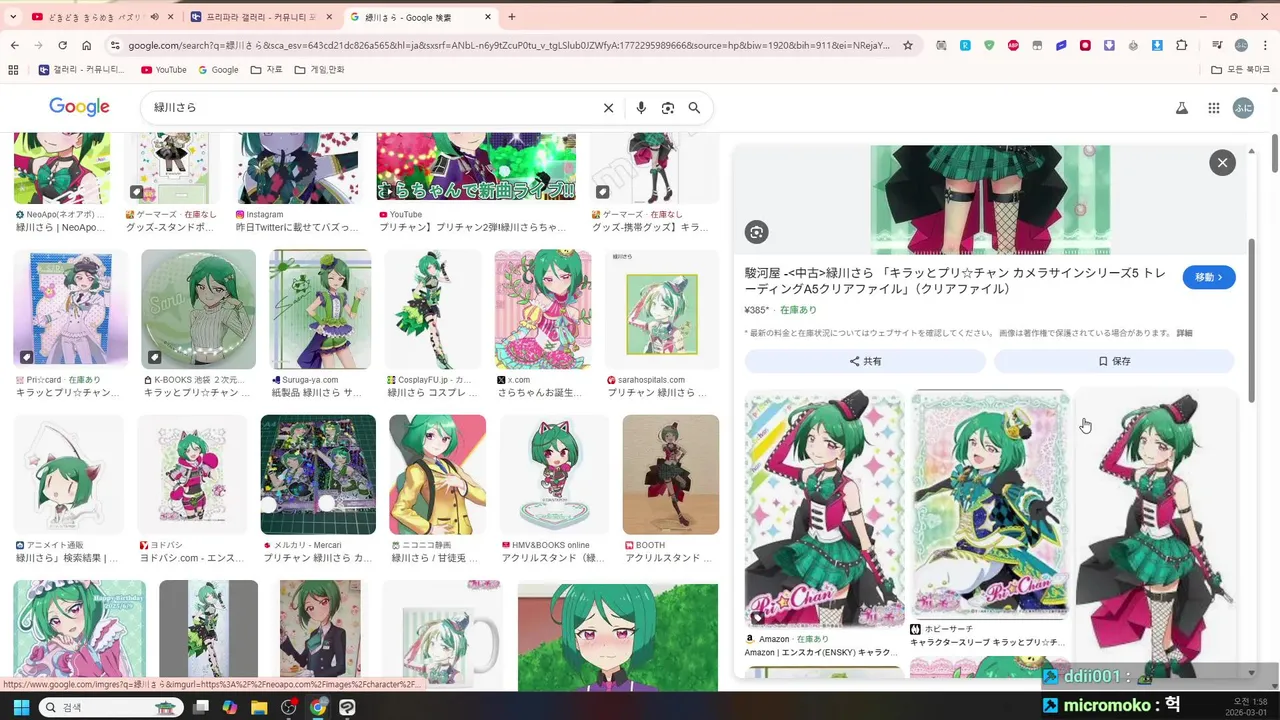1280x720 pixels.
Task: Open the Google account avatar
Action: point(1243,108)
